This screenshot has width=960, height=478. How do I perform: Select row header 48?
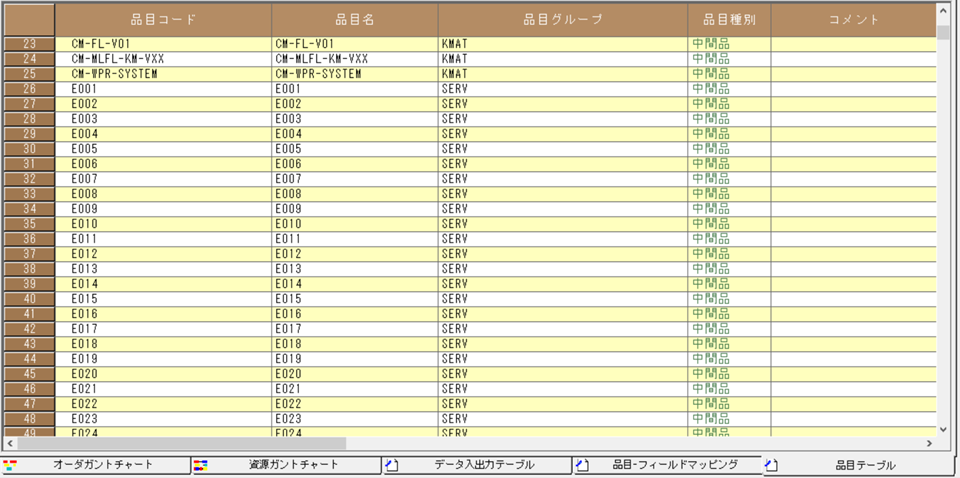[x=29, y=419]
